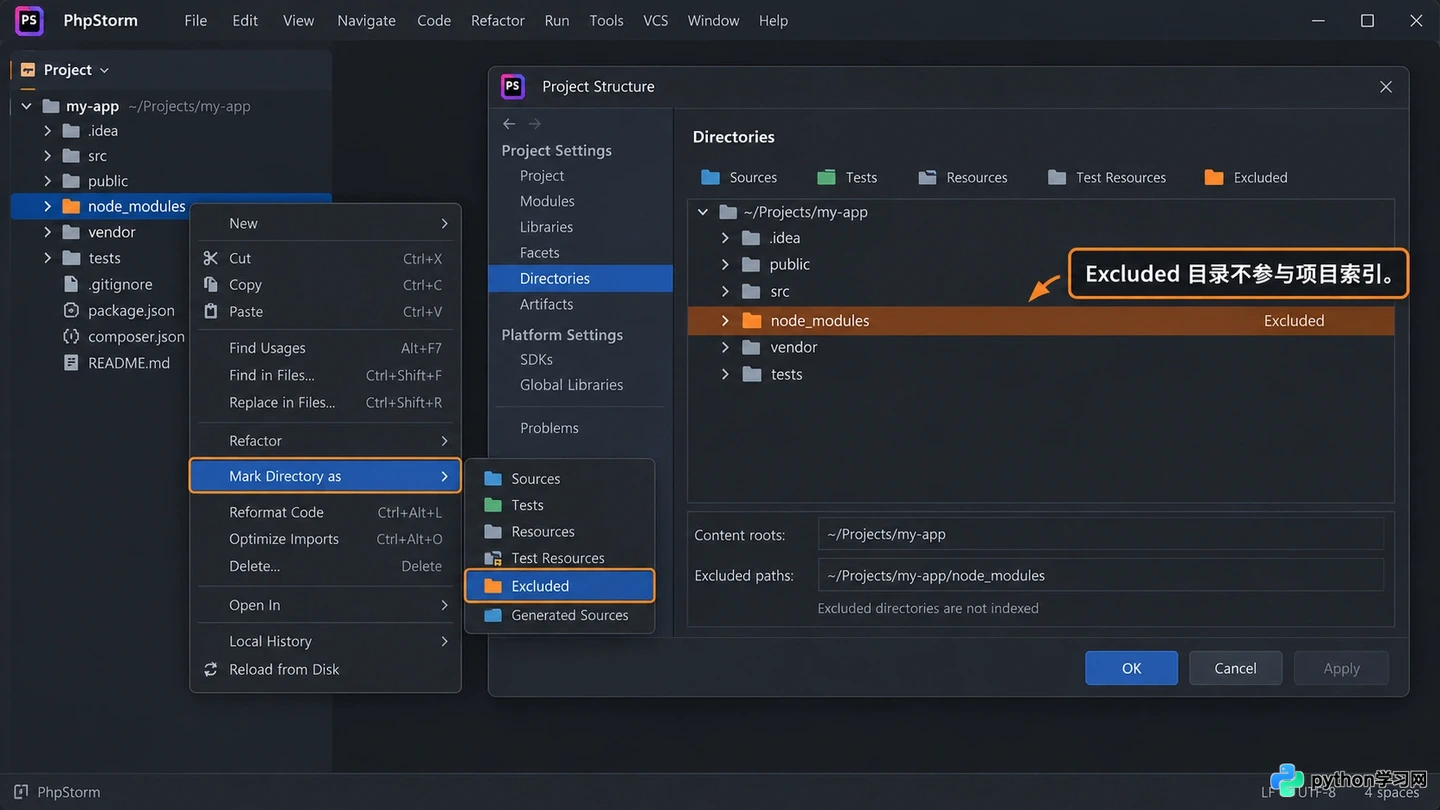Select the green Tests folder icon in submenu
The image size is (1440, 810).
[493, 505]
